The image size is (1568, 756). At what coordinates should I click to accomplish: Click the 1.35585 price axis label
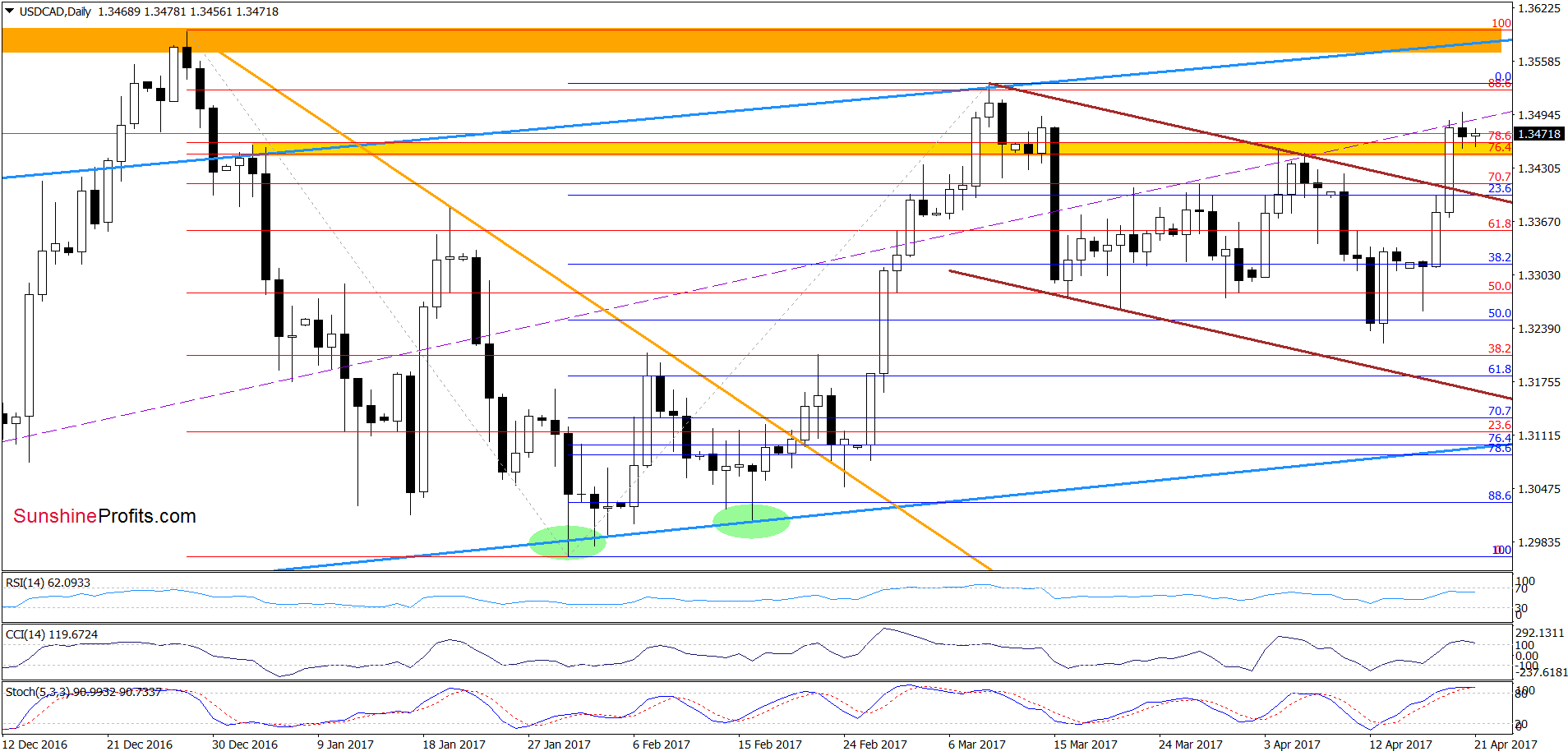[1538, 62]
